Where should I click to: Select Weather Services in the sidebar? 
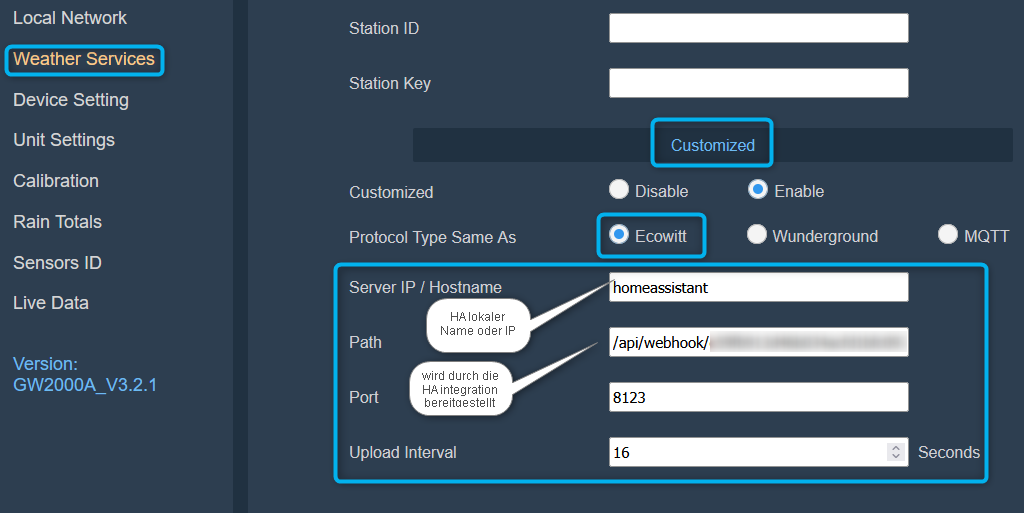[84, 59]
